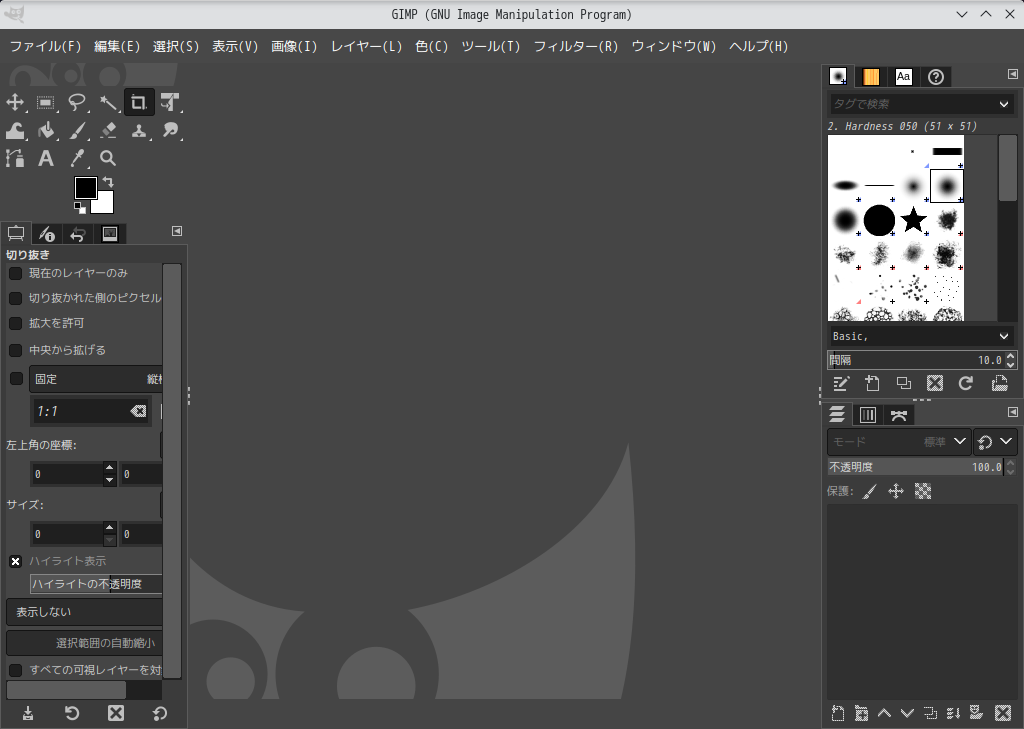Select the Clone stamp tool
This screenshot has width=1024, height=729.
click(x=139, y=131)
